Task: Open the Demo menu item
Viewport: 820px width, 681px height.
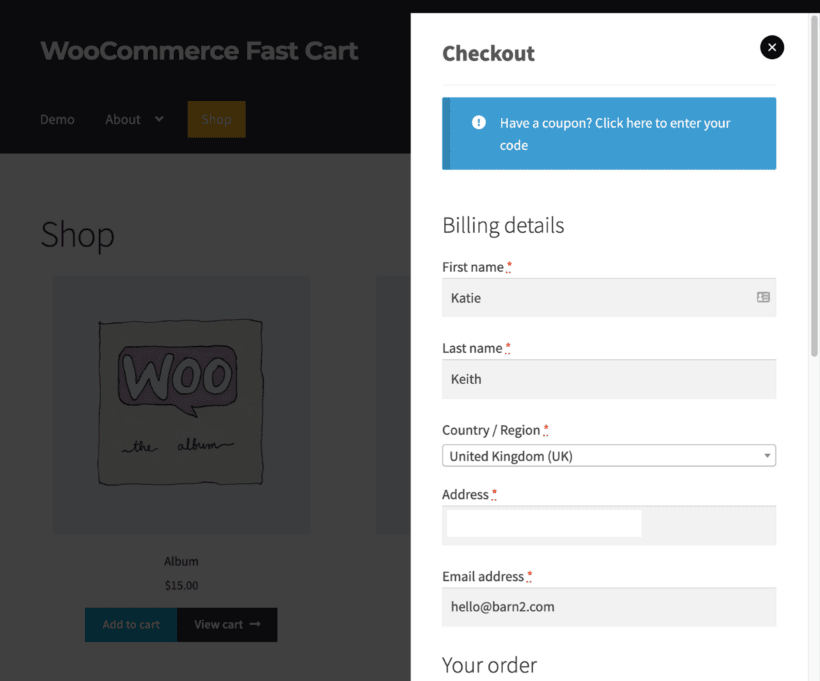Action: pos(57,119)
